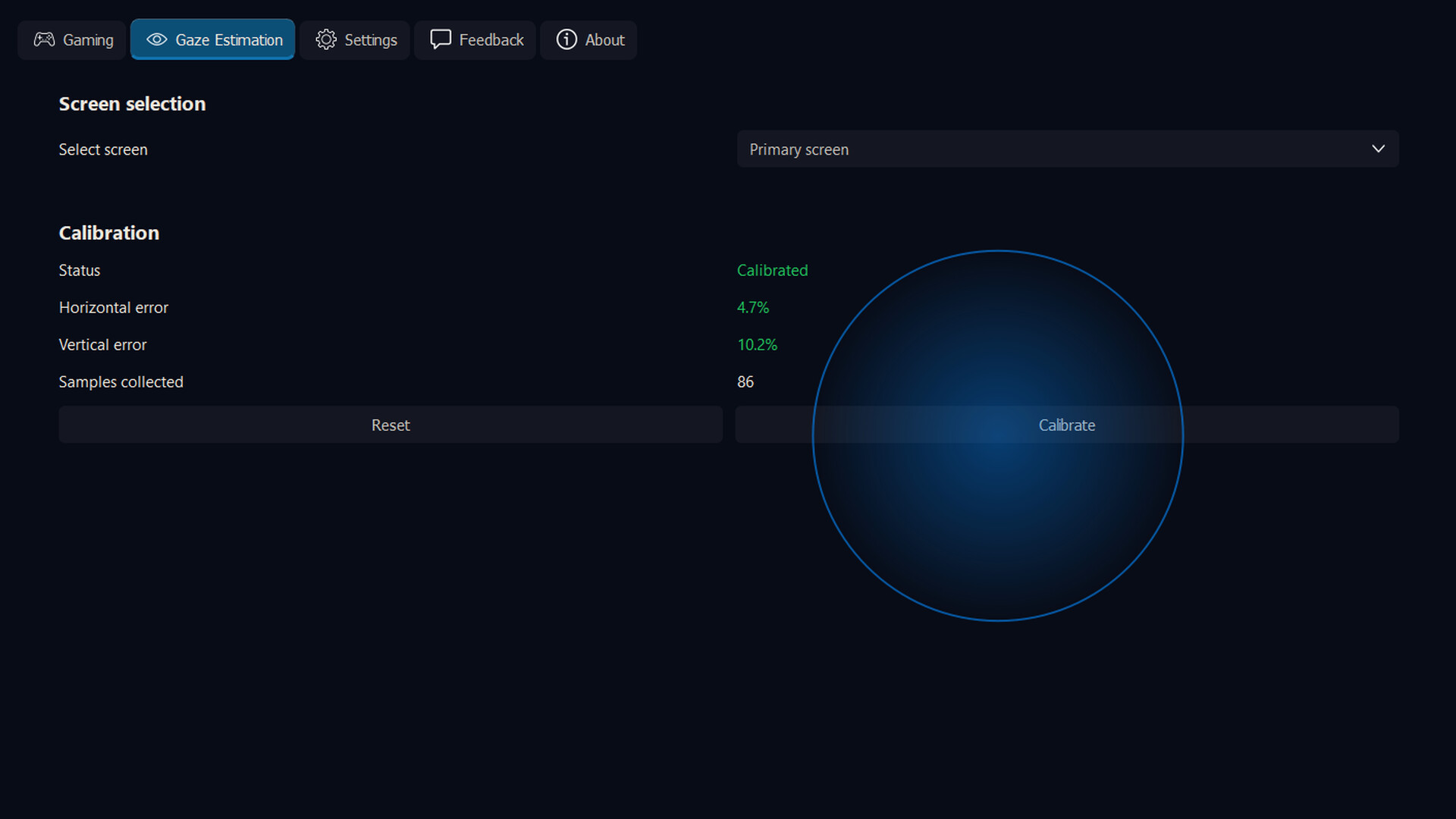Click the samples collected count 86
Image resolution: width=1456 pixels, height=819 pixels.
click(745, 382)
